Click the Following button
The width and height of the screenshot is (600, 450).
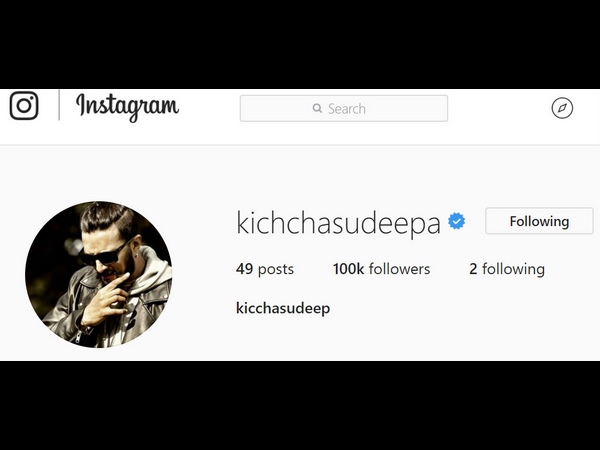click(539, 221)
